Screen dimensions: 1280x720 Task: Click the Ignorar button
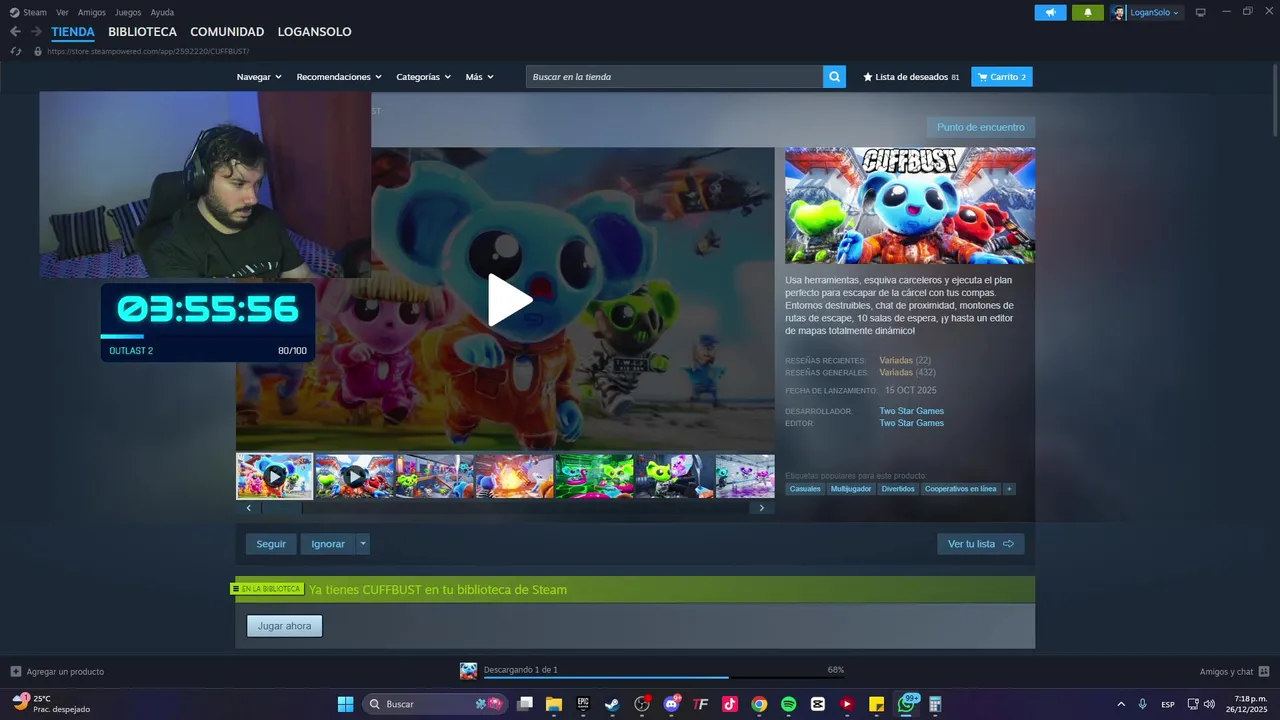[328, 544]
